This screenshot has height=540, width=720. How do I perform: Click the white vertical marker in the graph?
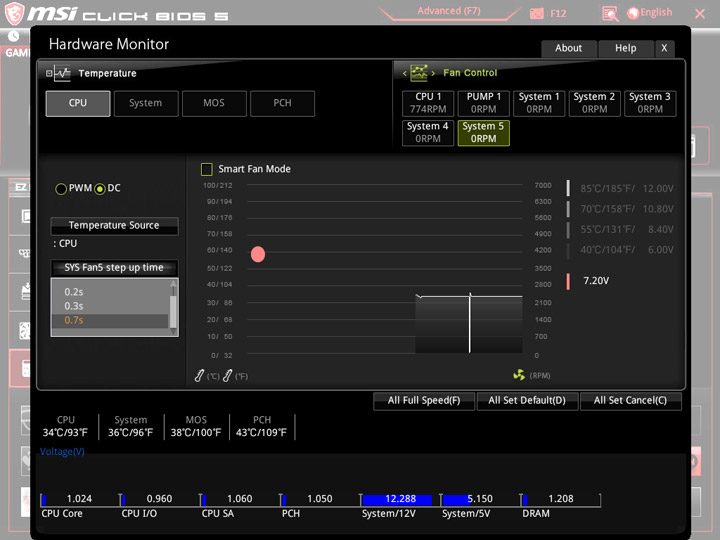[469, 323]
